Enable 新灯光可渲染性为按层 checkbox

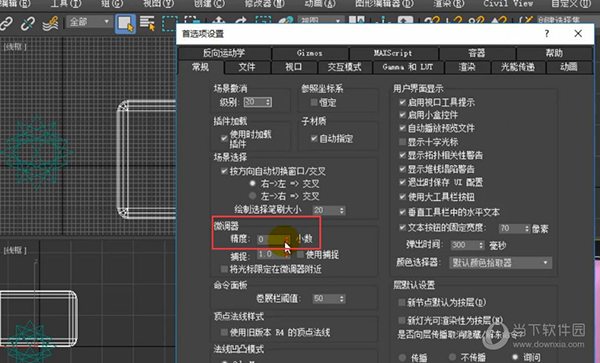pyautogui.click(x=402, y=320)
